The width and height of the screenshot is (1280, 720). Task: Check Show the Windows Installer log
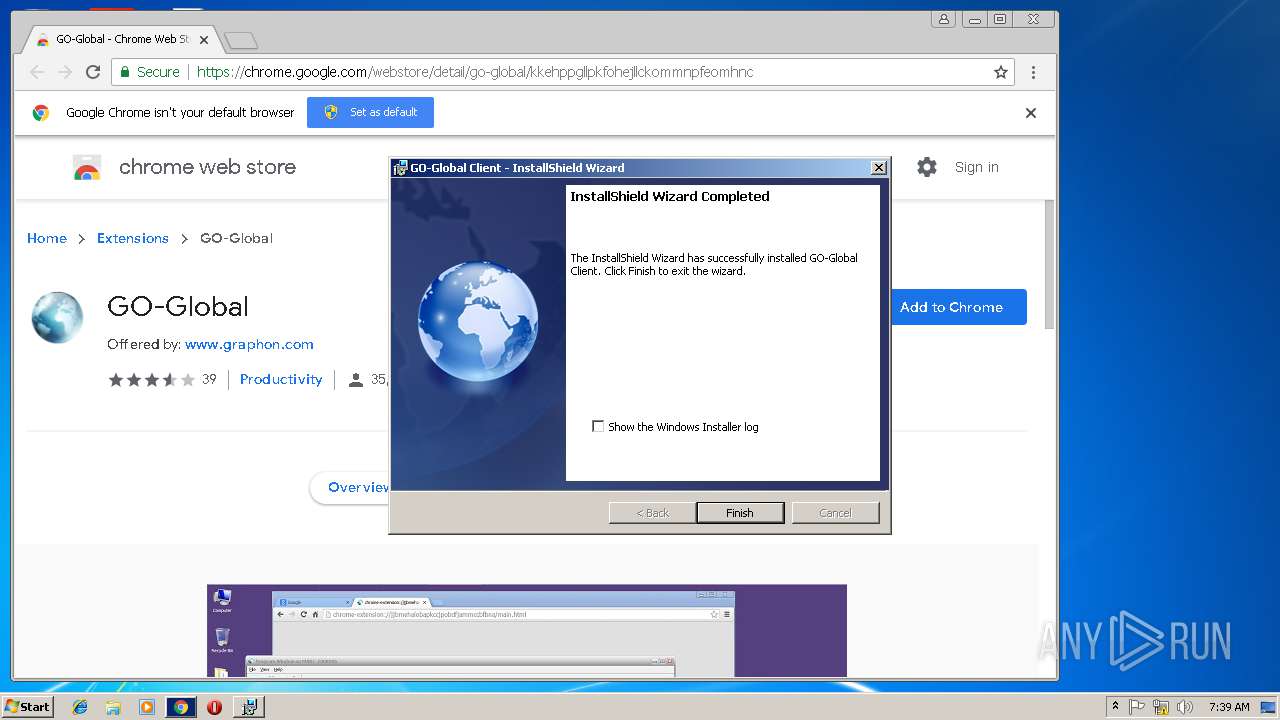tap(598, 426)
